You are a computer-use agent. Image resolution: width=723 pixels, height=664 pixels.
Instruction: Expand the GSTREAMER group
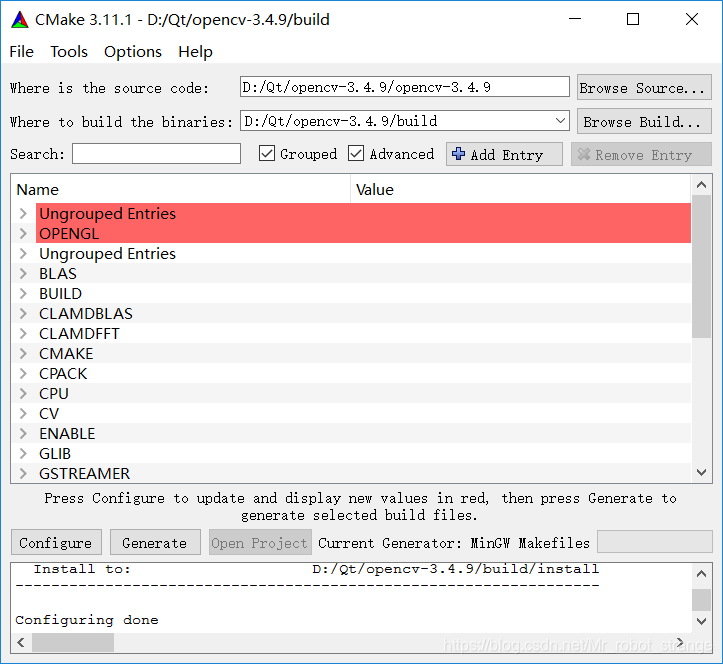(23, 473)
